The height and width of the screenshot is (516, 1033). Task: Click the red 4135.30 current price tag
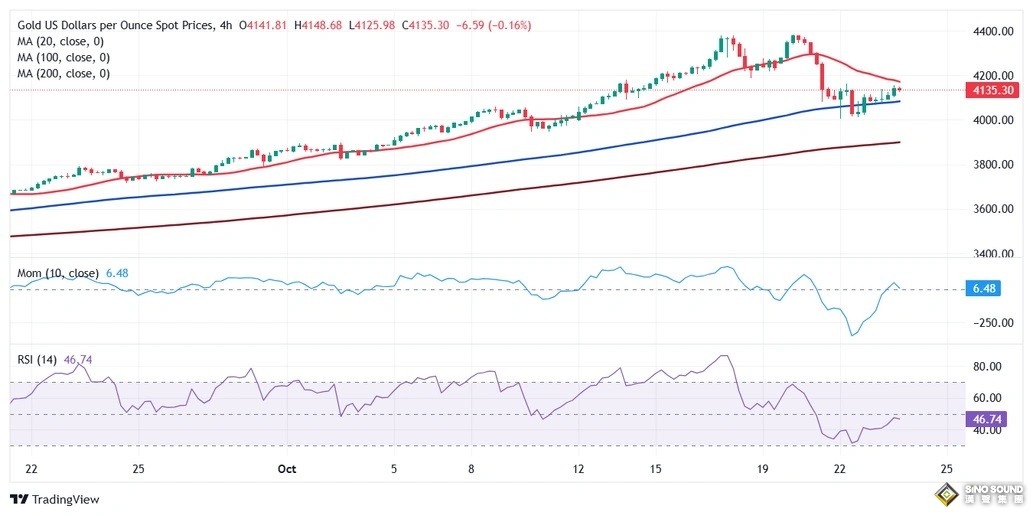993,90
